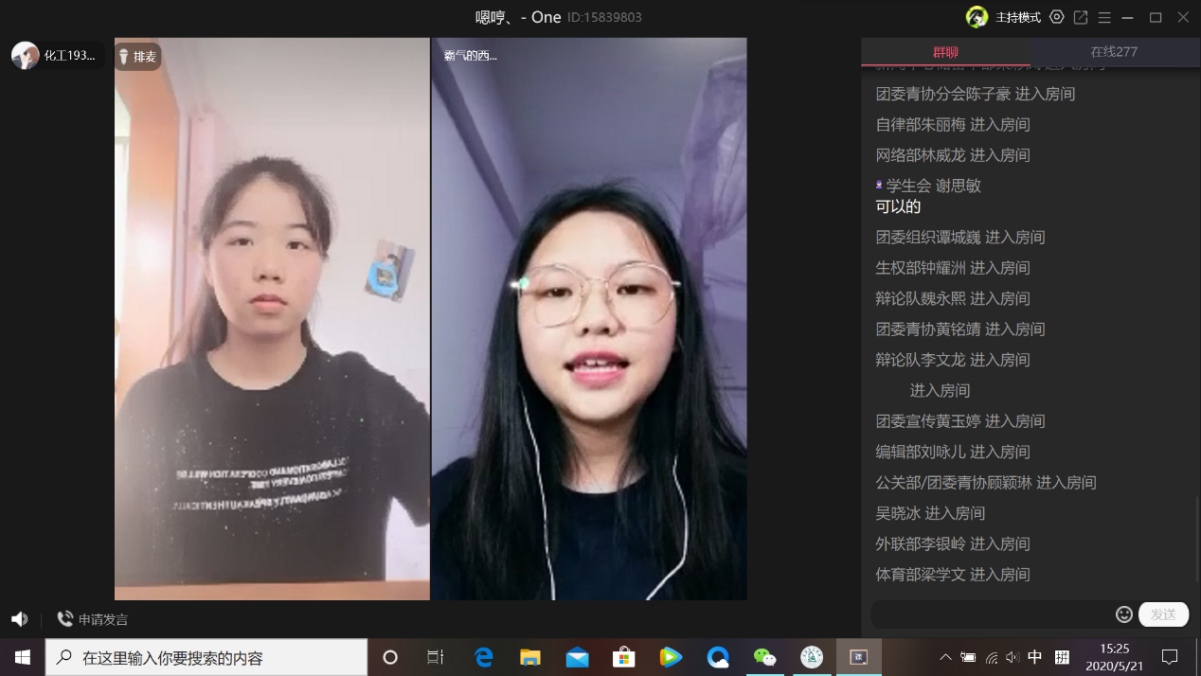Switch to the 群聊 group chat tab
The height and width of the screenshot is (676, 1201).
945,52
